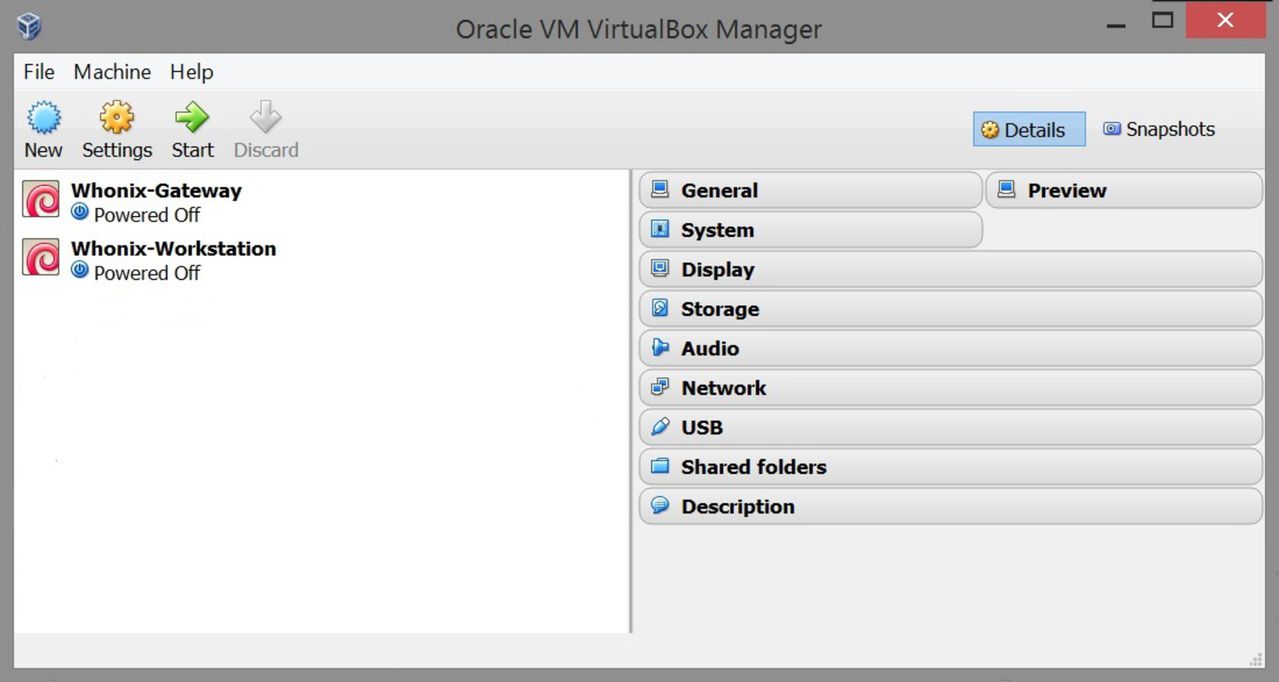
Task: Open Settings via the gear icon
Action: pyautogui.click(x=117, y=118)
